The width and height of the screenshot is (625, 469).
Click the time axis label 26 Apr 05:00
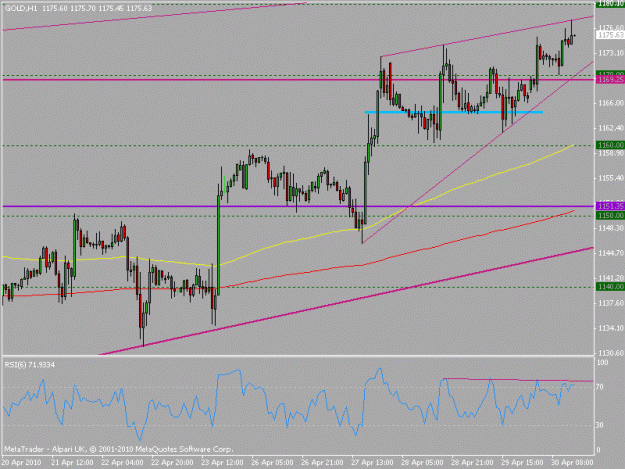click(x=272, y=463)
